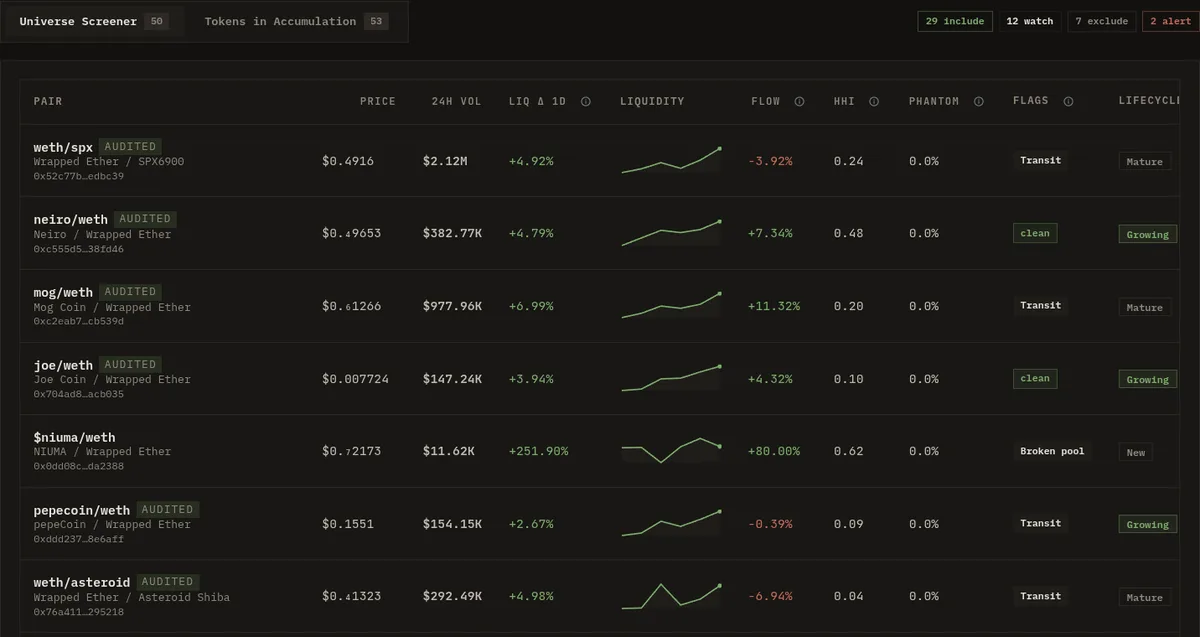The width and height of the screenshot is (1200, 637).
Task: Click New lifecycle tag on $niuma/weth
Action: [1136, 452]
